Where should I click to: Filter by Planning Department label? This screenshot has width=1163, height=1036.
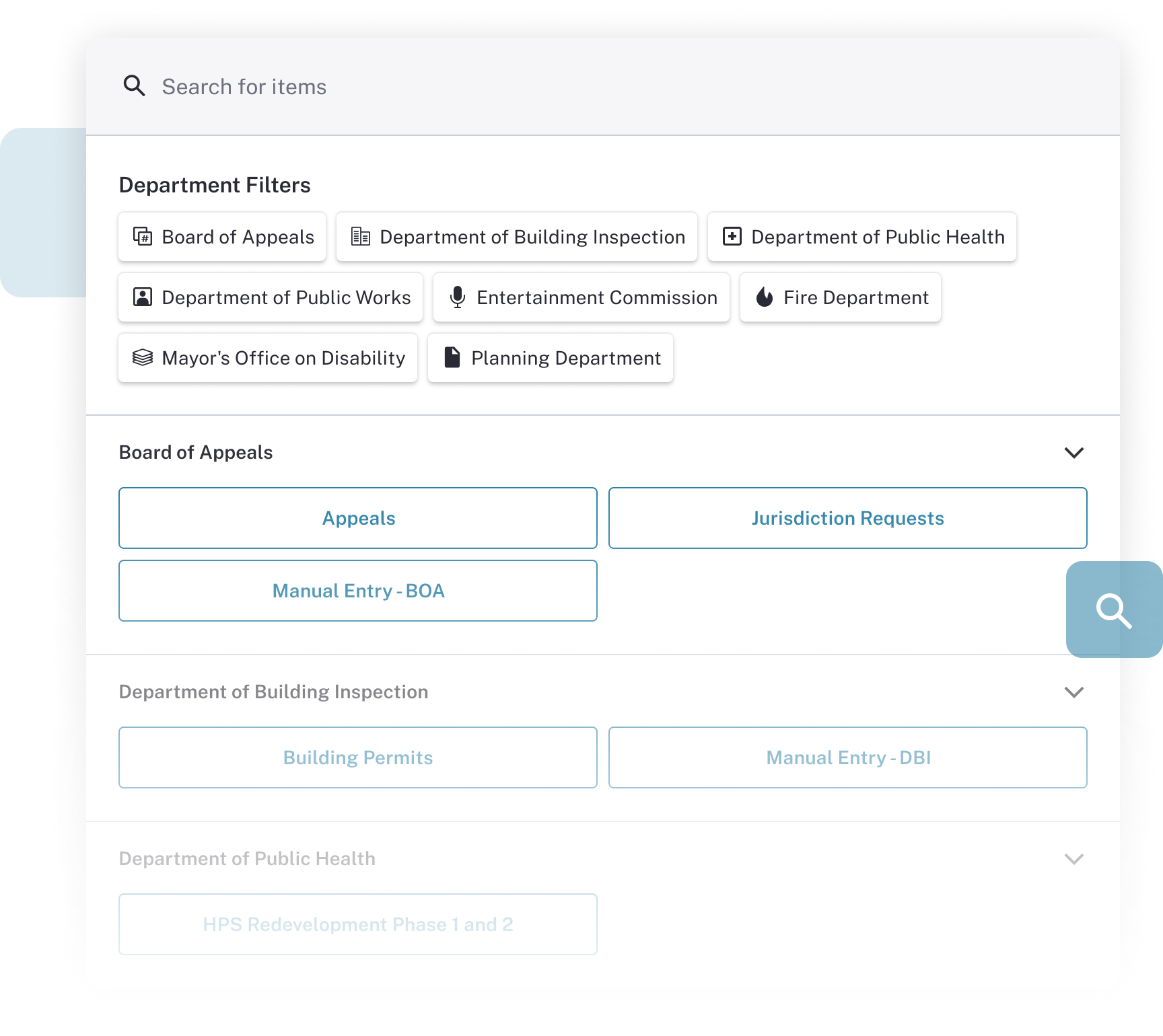[566, 358]
